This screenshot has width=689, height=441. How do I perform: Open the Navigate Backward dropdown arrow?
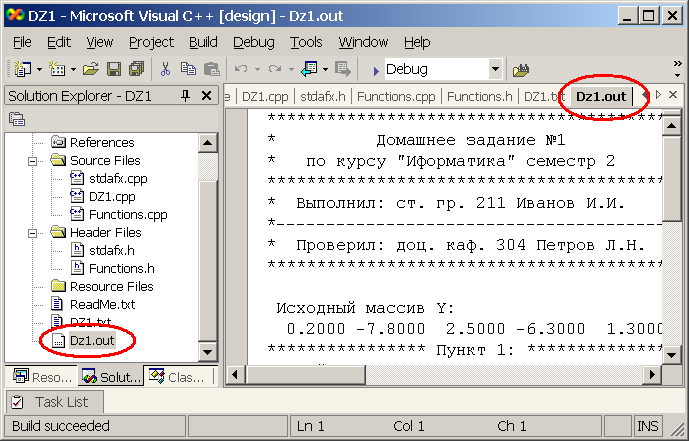[325, 69]
